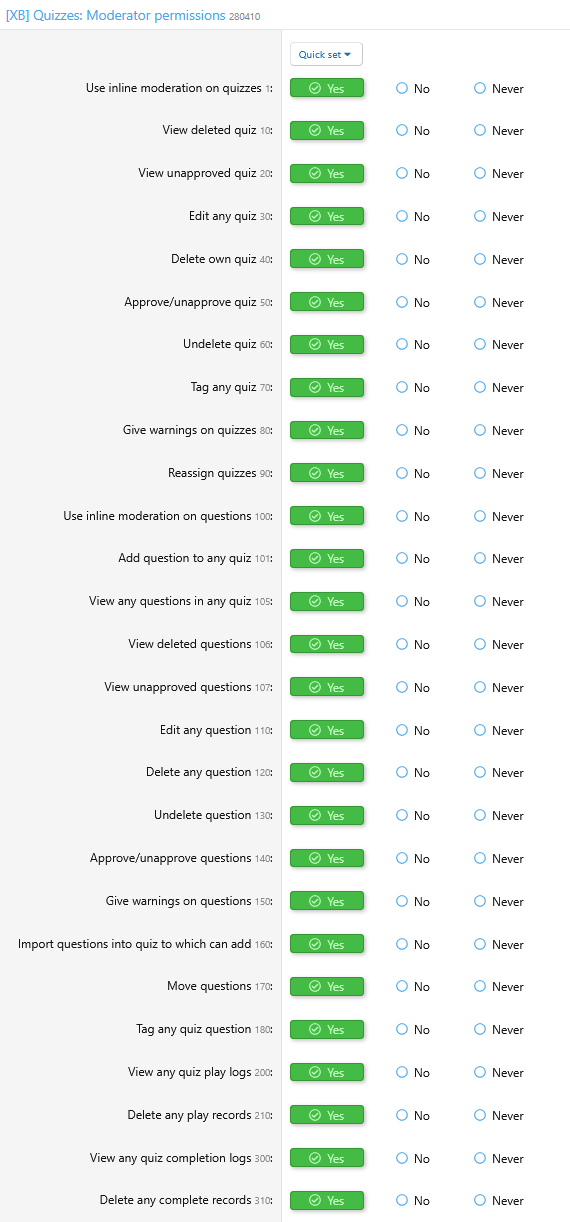Set 'Give warnings on quizzes' to Never

click(x=499, y=431)
